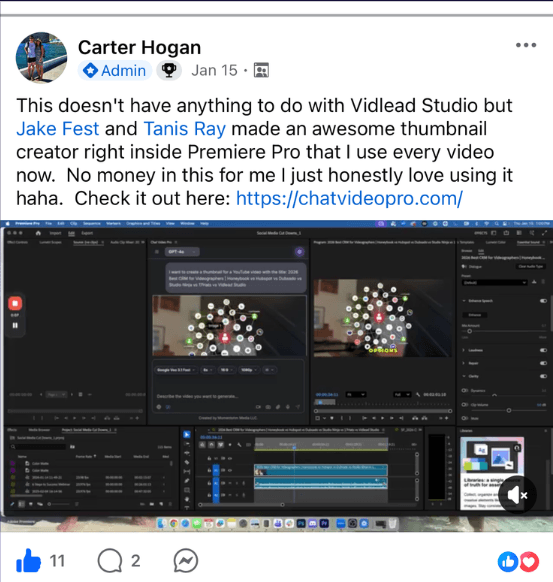Unmute the video with speaker icon

pyautogui.click(x=517, y=495)
